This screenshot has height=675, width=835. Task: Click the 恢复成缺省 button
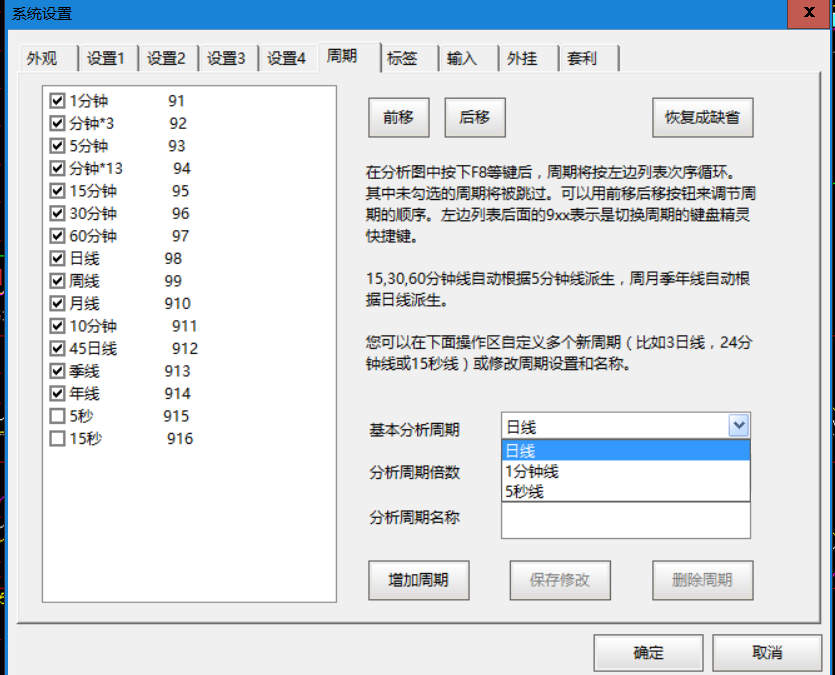tap(702, 117)
